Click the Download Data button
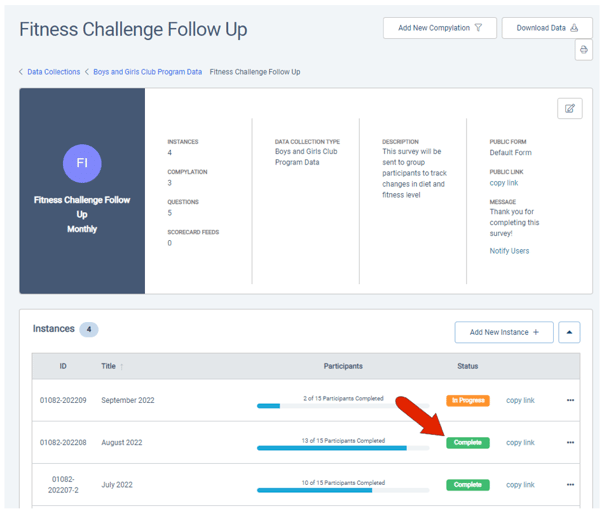 (x=547, y=28)
